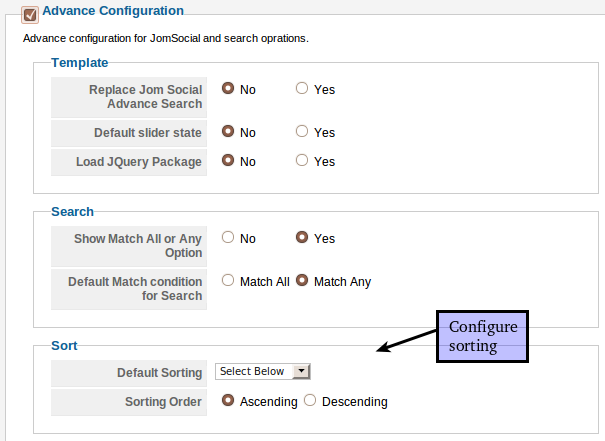Choose Match Any as default match condition
Screen dimensions: 605x441
[x=302, y=281]
